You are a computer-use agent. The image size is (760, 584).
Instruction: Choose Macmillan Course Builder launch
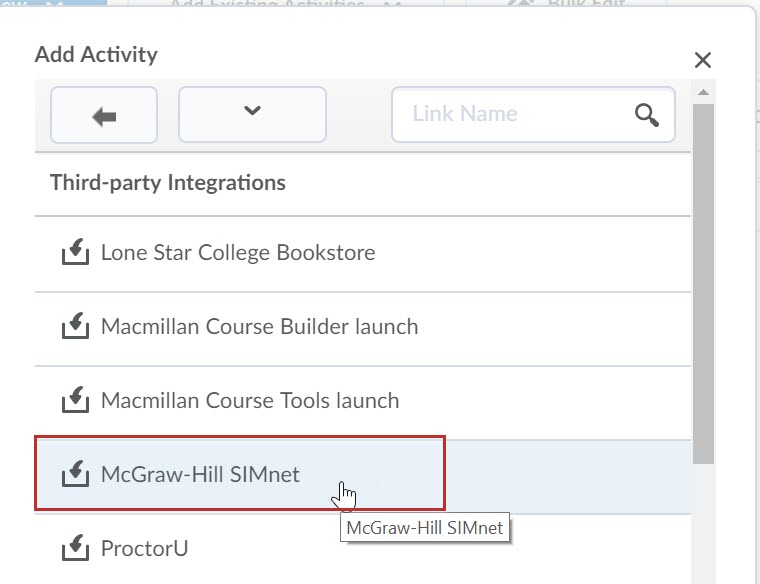point(259,327)
